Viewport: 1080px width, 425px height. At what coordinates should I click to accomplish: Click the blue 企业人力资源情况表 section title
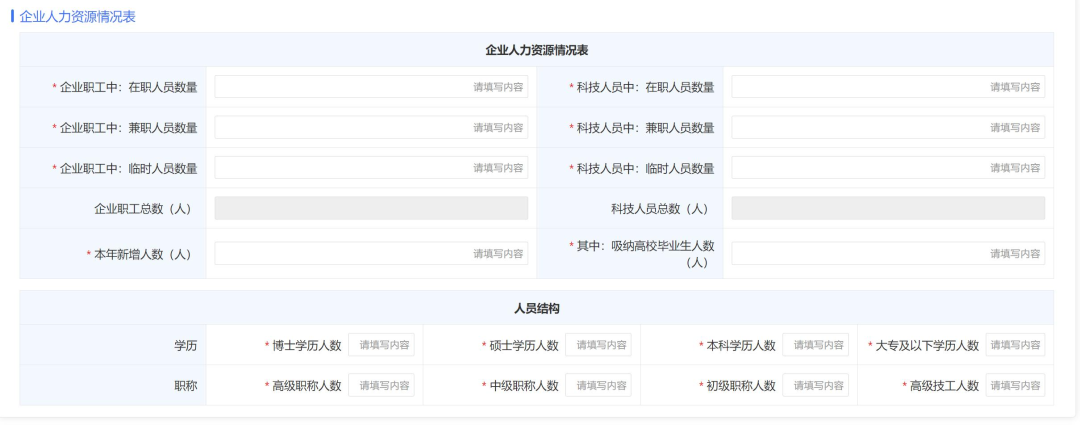click(78, 17)
